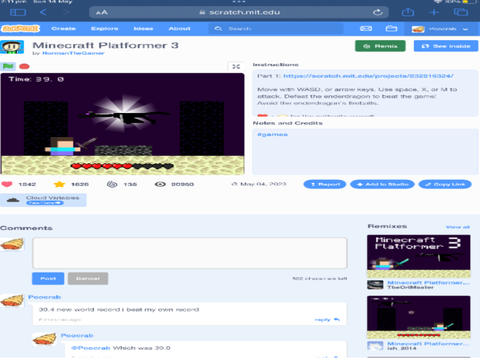This screenshot has height=360, width=480.
Task: Tap the Safari share icon
Action: pos(408,12)
